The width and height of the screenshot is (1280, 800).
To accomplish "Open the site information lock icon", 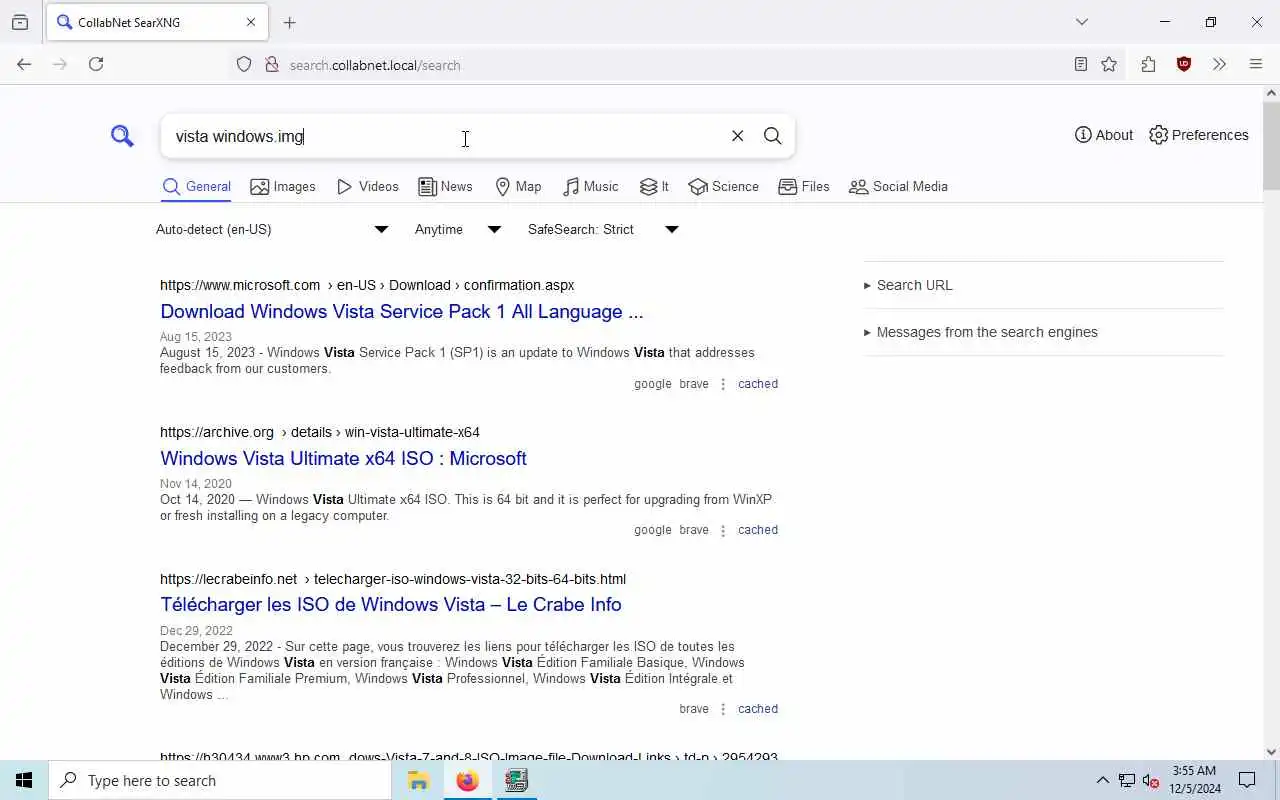I will [271, 65].
